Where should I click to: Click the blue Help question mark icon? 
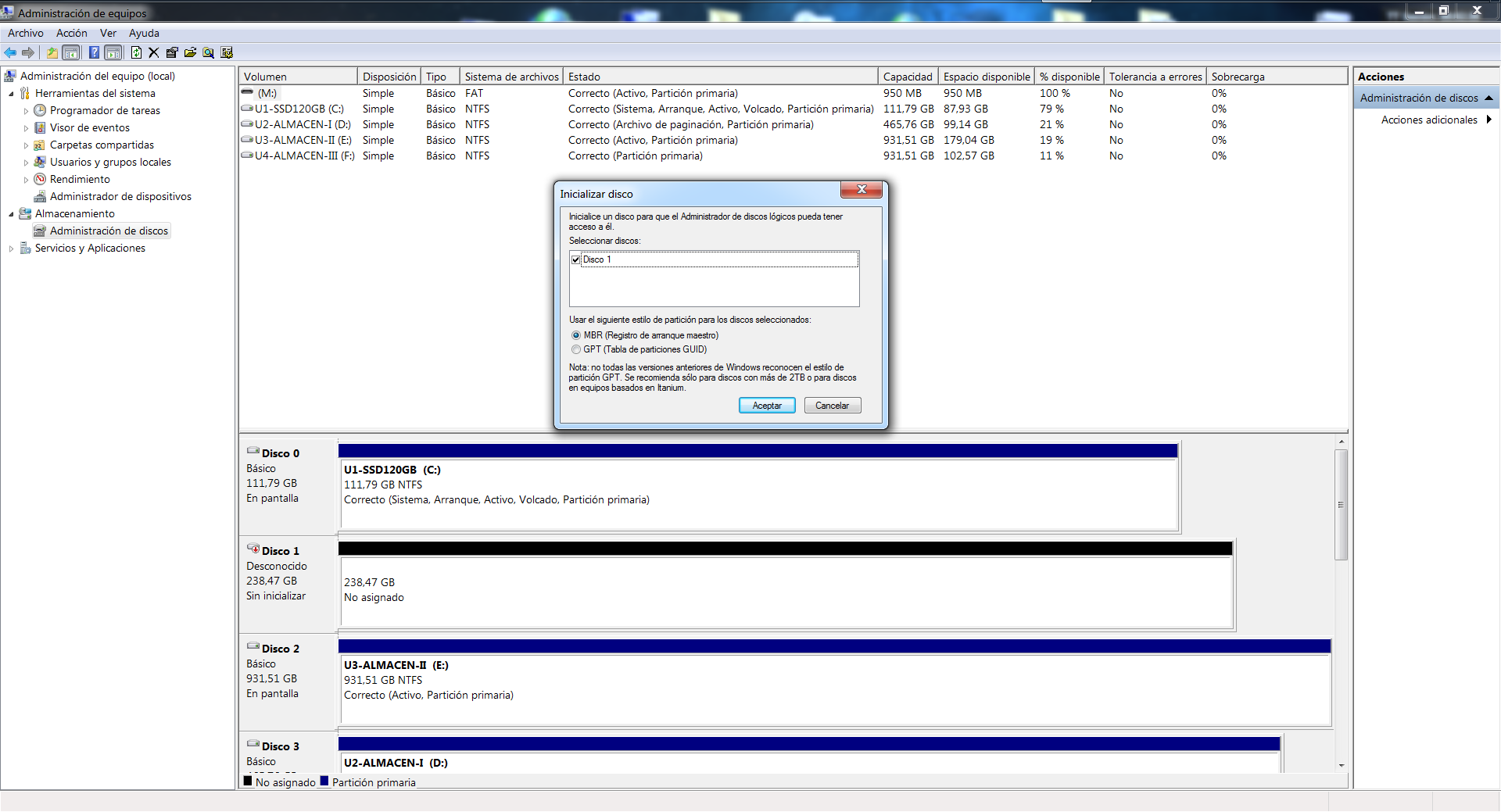pyautogui.click(x=94, y=52)
